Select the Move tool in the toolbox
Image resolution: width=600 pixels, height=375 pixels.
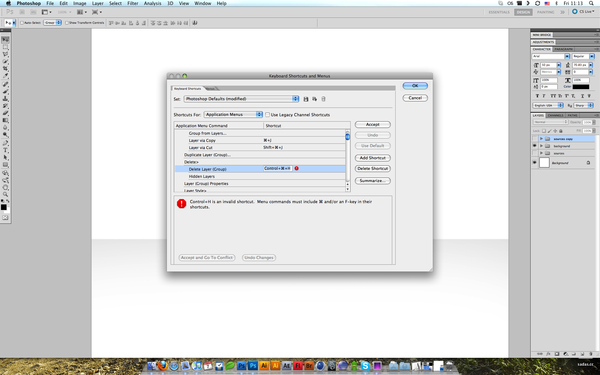click(x=5, y=40)
